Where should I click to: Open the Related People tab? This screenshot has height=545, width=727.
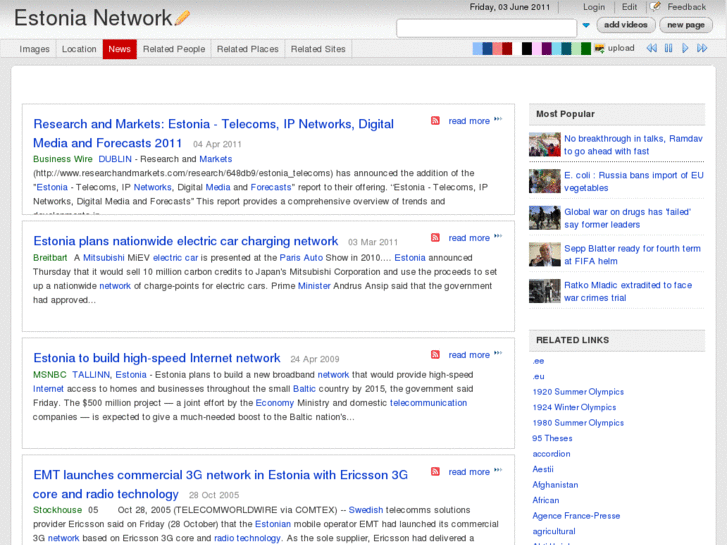tap(174, 49)
